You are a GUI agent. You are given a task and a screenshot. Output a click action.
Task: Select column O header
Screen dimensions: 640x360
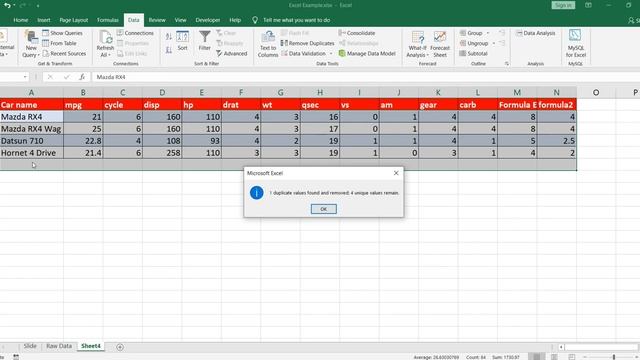click(596, 93)
